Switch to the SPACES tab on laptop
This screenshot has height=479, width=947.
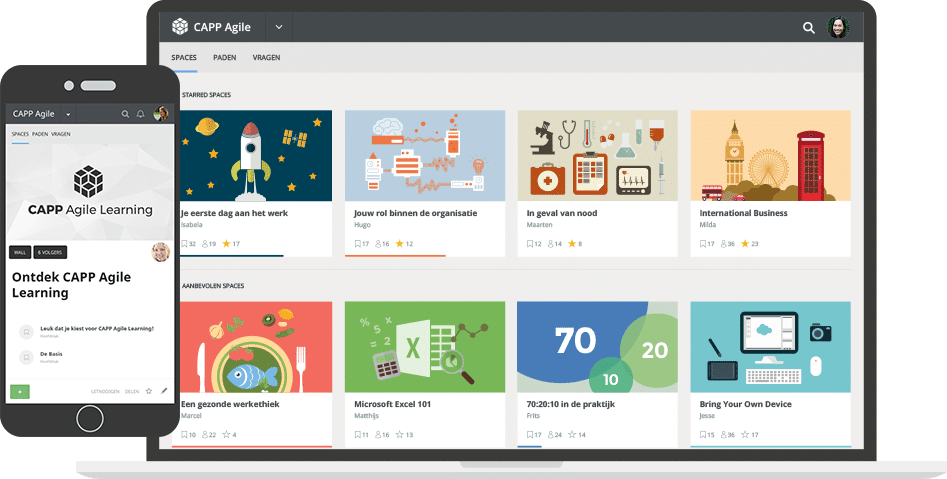184,57
